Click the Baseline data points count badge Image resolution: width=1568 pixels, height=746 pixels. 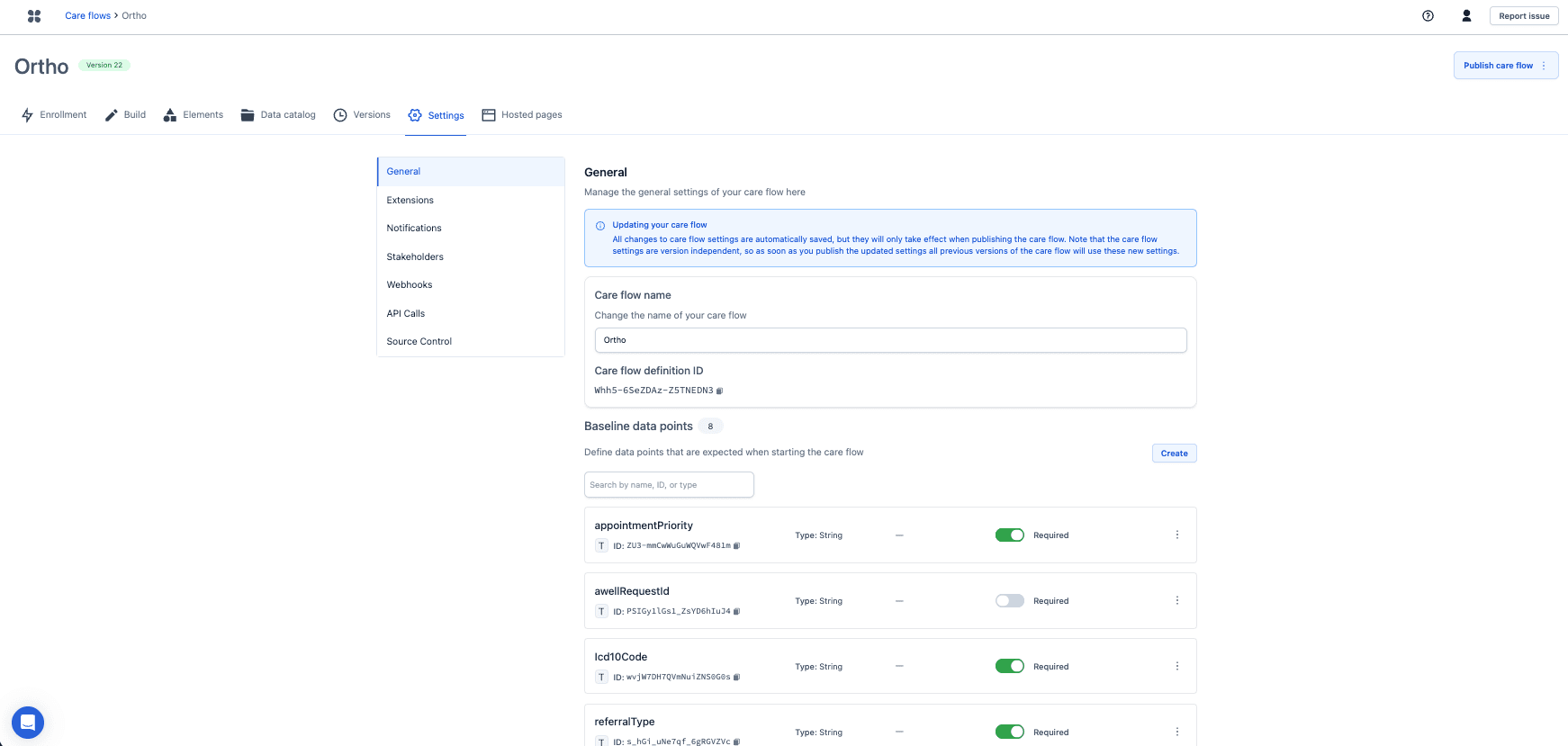point(710,427)
